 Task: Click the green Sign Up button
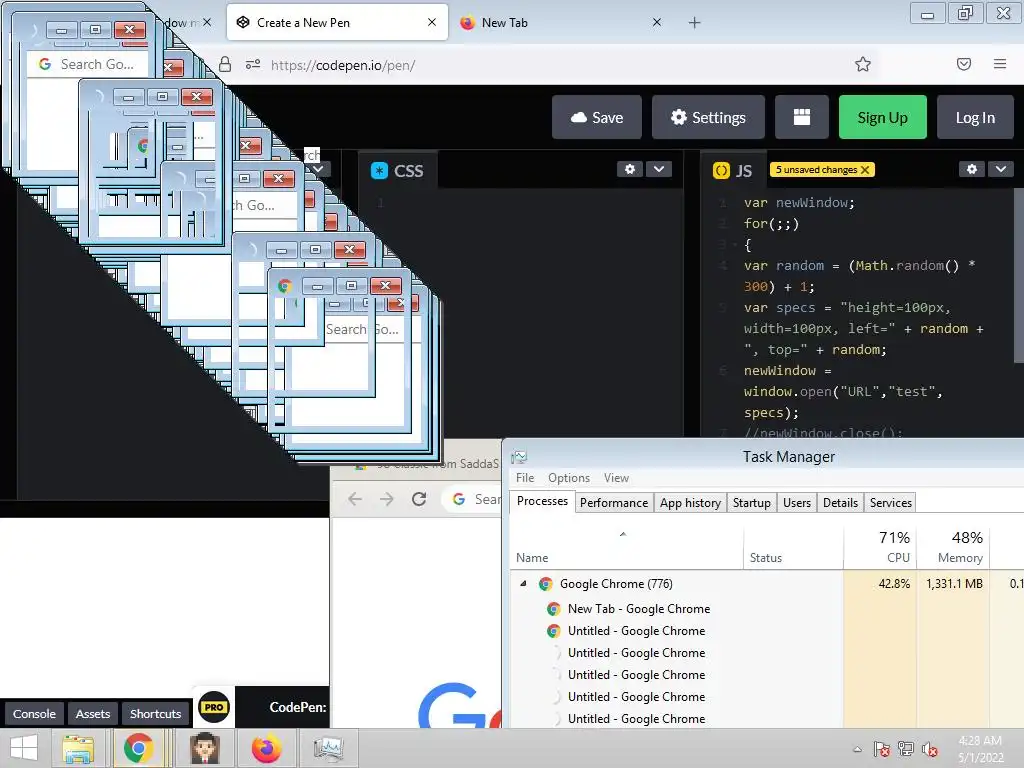(882, 118)
